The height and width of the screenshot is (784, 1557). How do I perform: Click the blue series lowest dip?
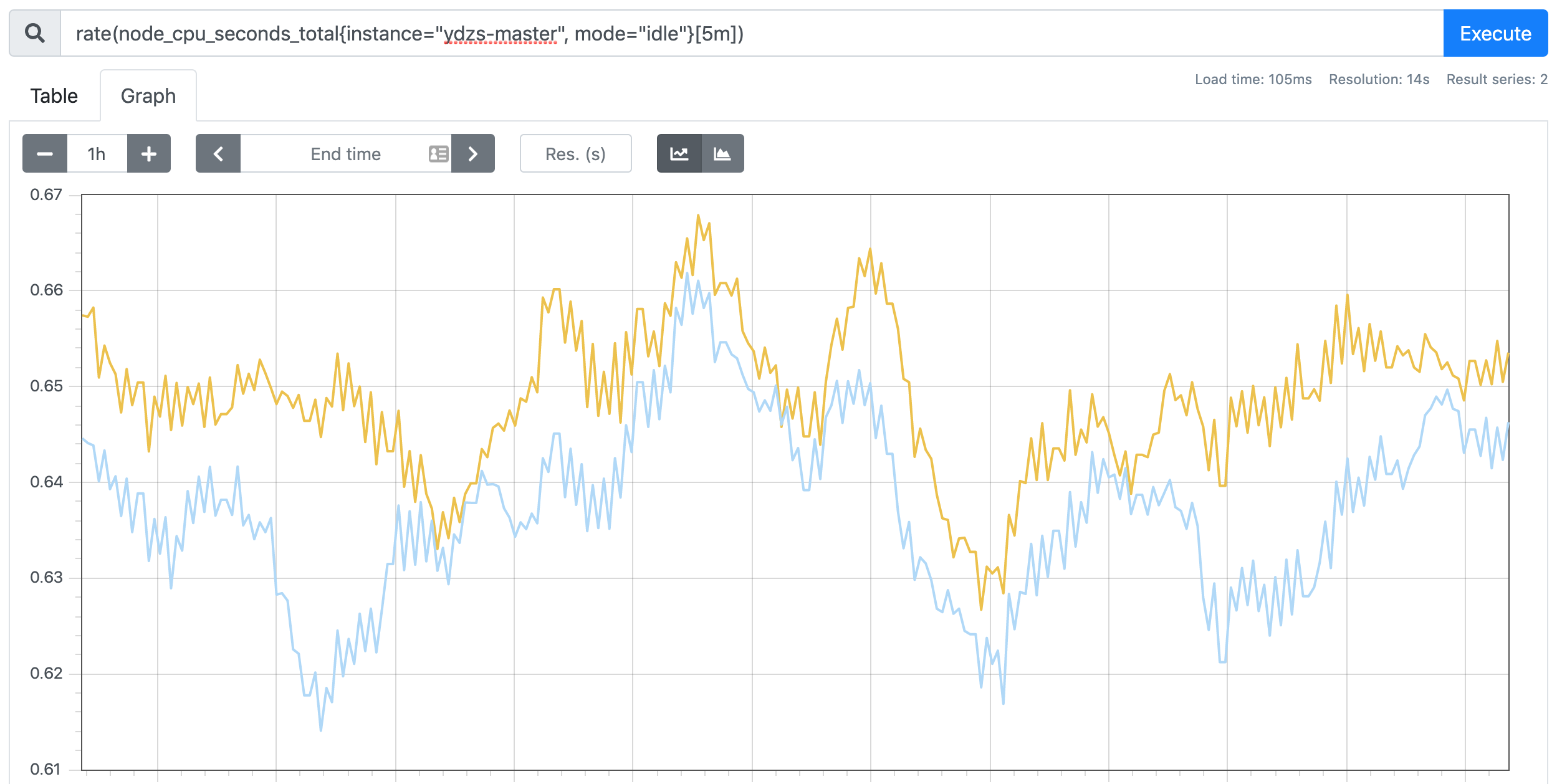(x=321, y=730)
